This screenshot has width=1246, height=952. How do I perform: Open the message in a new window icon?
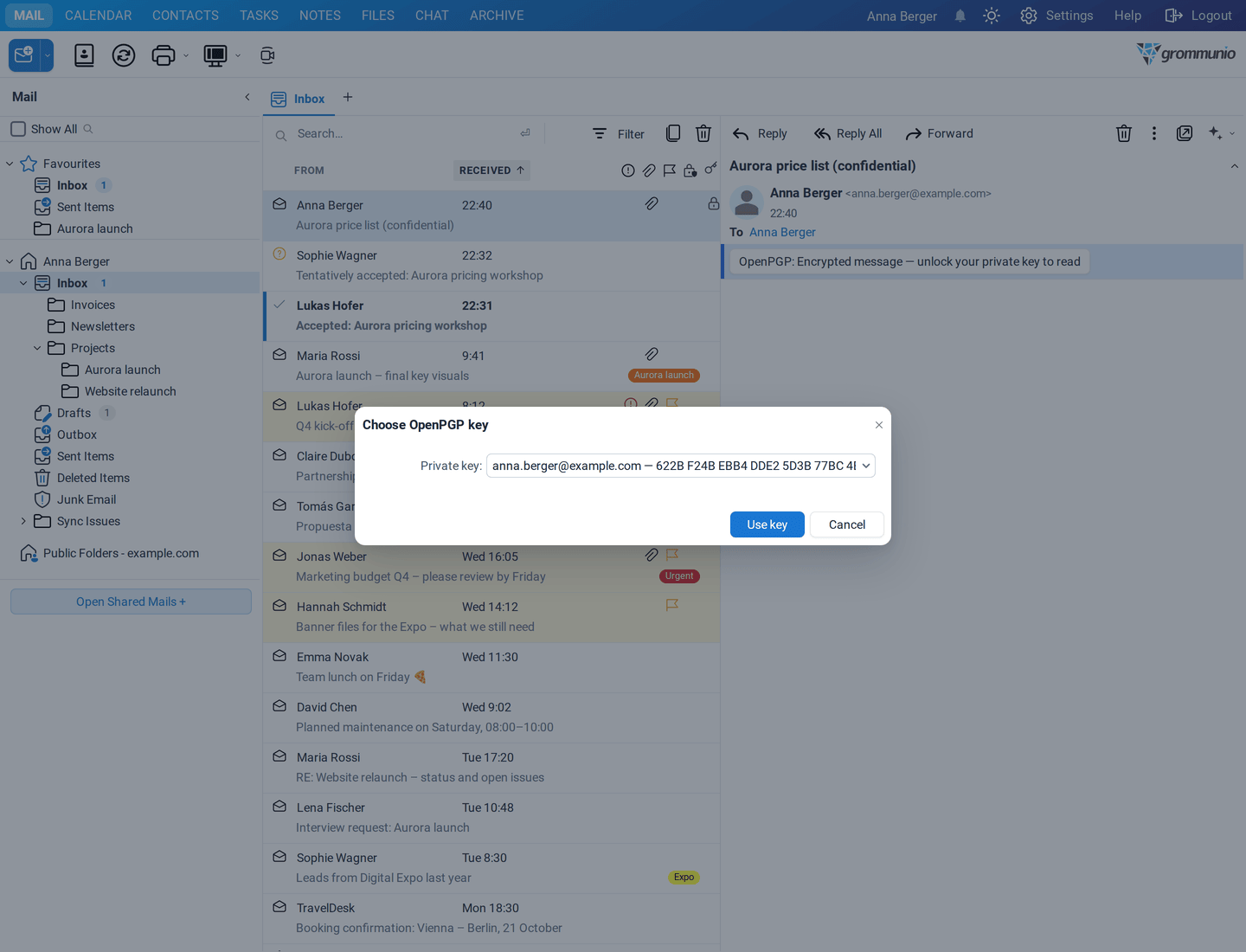pyautogui.click(x=1185, y=133)
